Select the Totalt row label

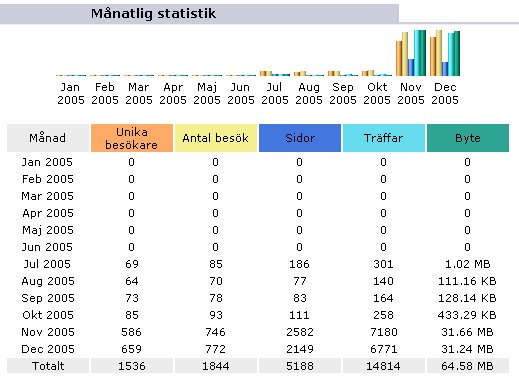pyautogui.click(x=48, y=366)
